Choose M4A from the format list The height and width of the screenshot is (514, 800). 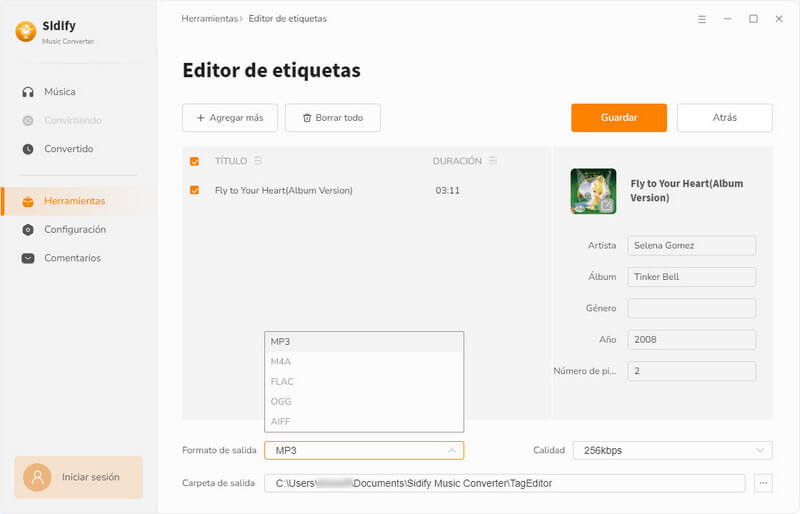pyautogui.click(x=364, y=362)
